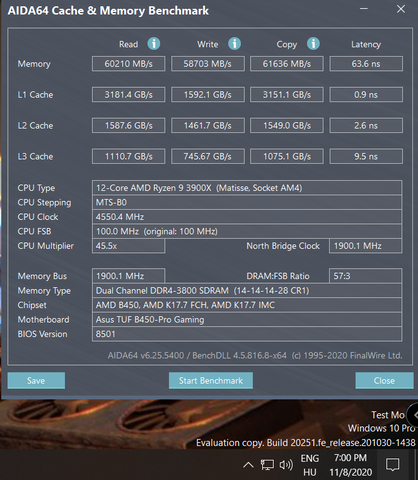Select L3 Cache write value 745.67 GB/s
The height and width of the screenshot is (480, 418).
pyautogui.click(x=208, y=156)
